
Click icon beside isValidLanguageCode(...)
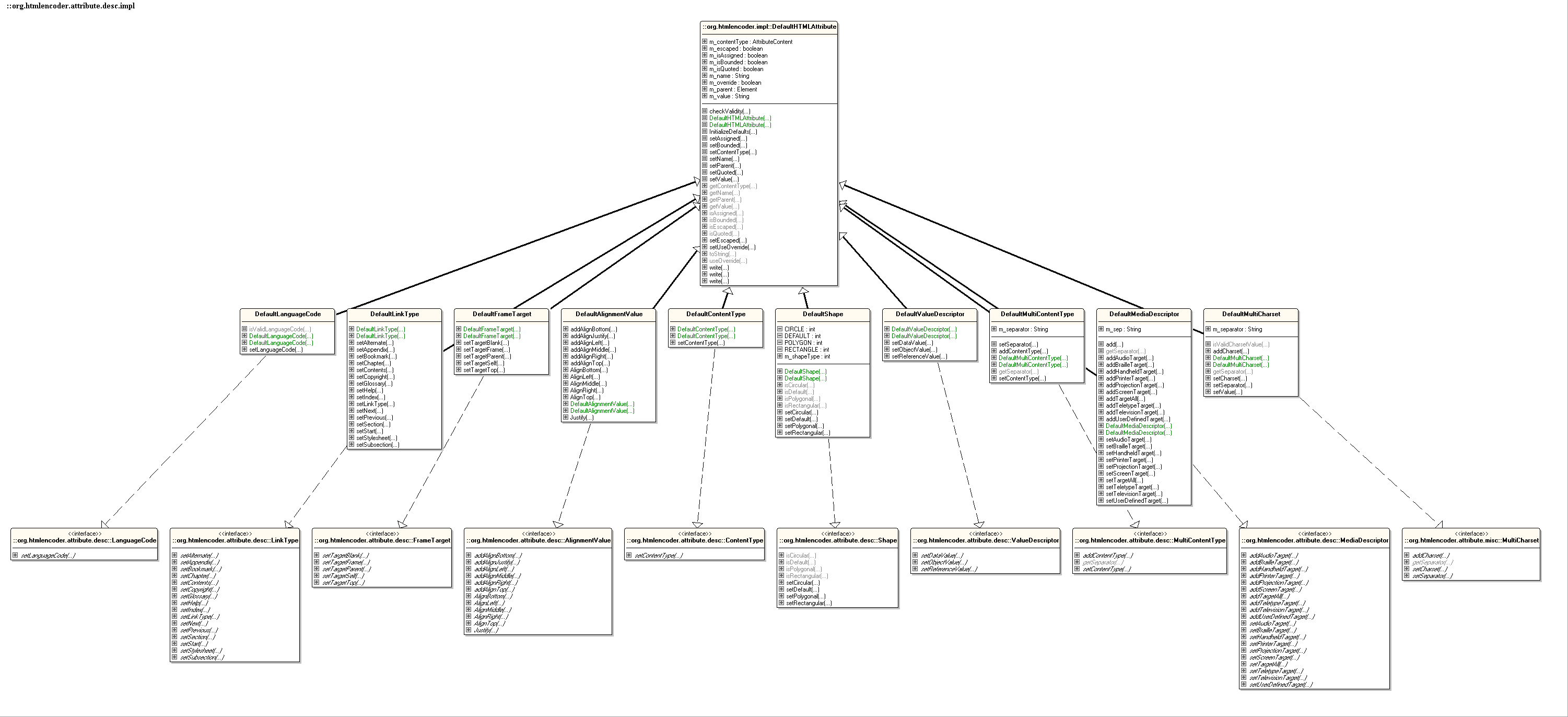click(244, 329)
